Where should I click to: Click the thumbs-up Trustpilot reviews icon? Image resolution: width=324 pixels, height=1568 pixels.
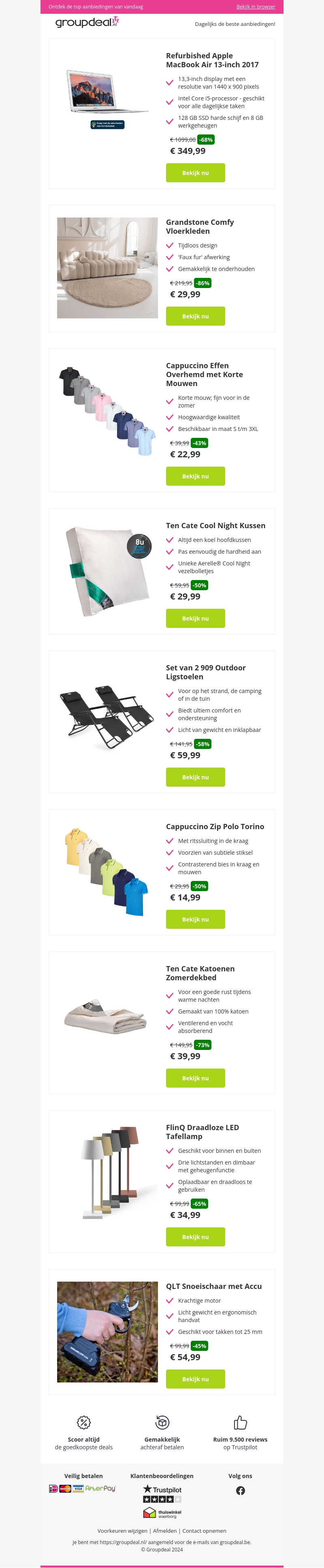241,1423
